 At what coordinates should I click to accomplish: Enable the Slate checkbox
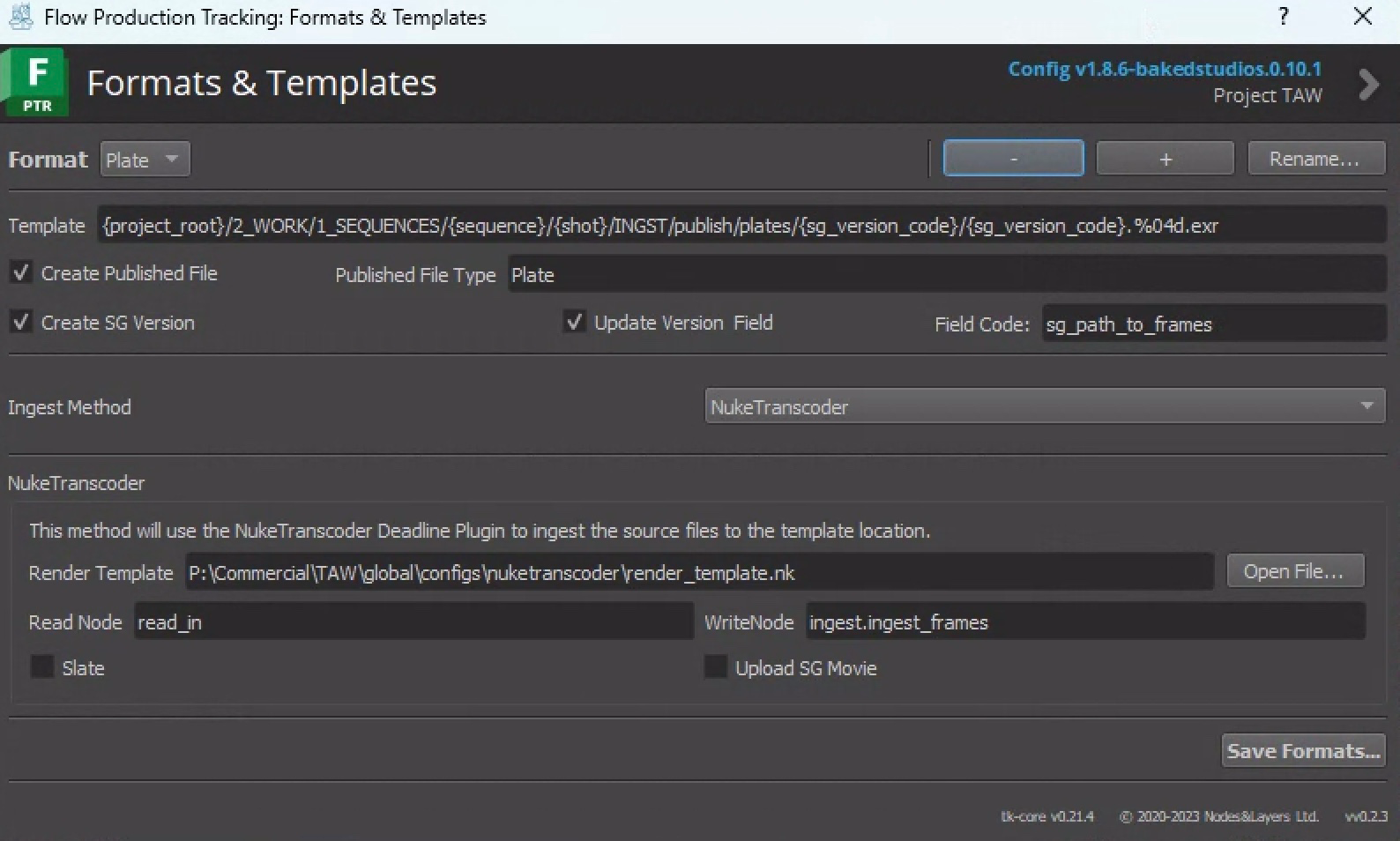42,667
